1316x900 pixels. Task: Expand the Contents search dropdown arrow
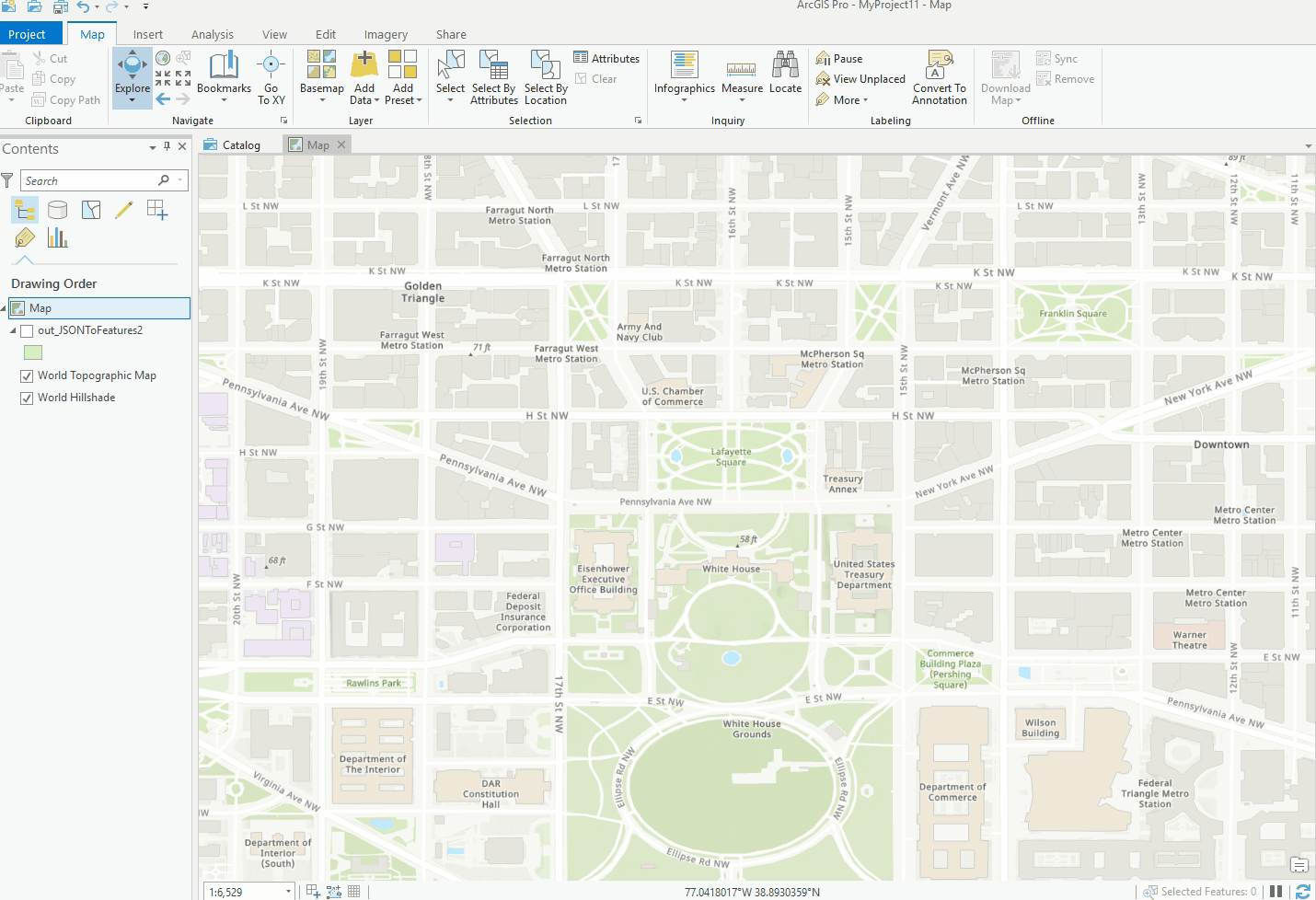[x=180, y=180]
